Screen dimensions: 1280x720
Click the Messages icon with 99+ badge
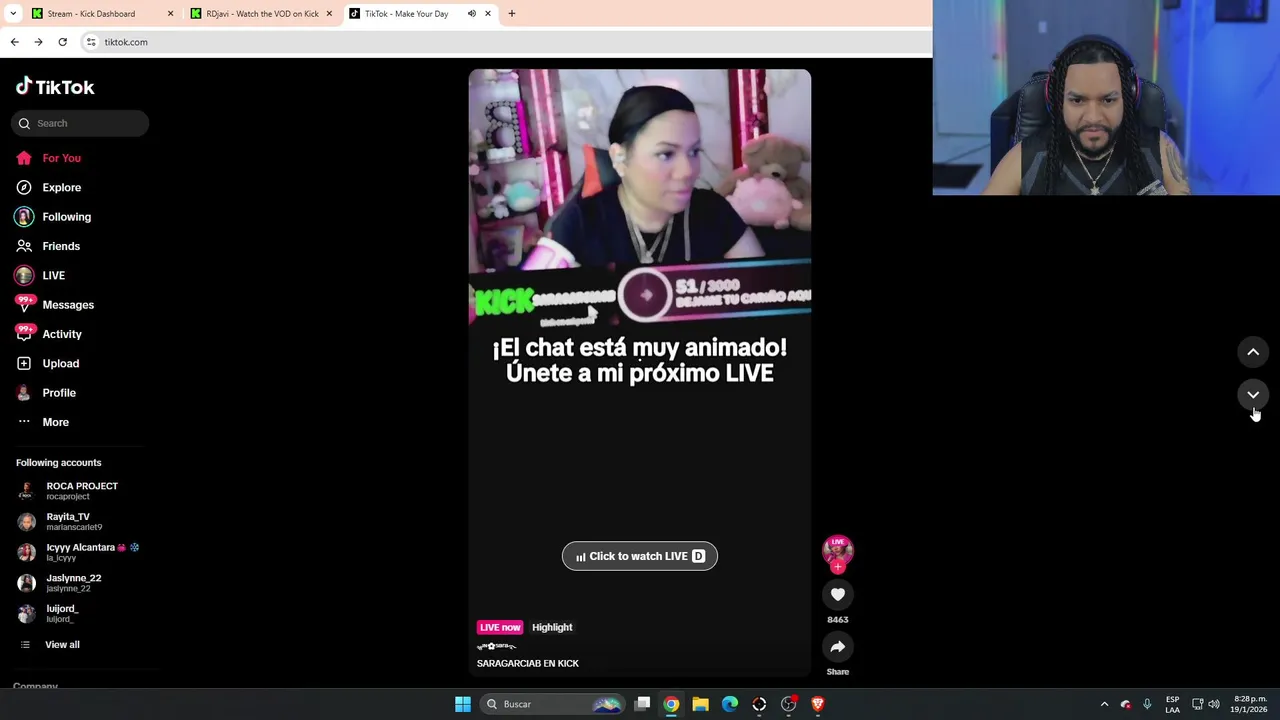(24, 304)
